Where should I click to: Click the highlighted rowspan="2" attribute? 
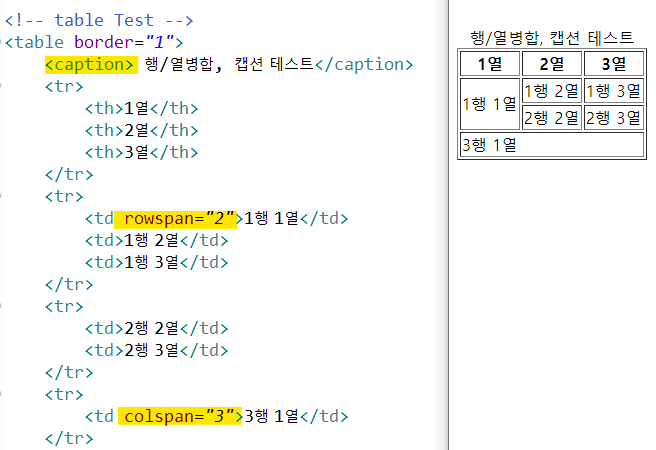click(176, 219)
